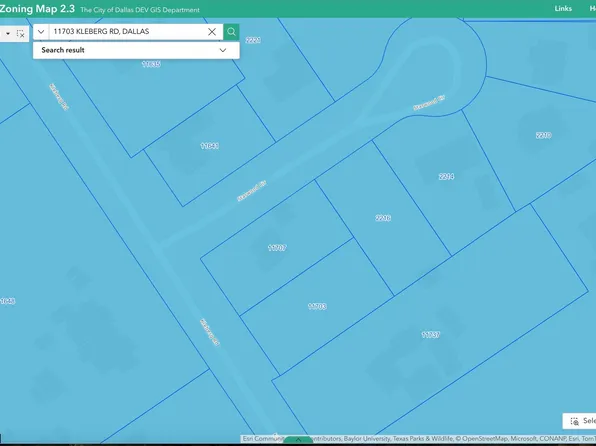Image resolution: width=596 pixels, height=446 pixels.
Task: Select parcel labeled 11835
Action: [x=151, y=64]
